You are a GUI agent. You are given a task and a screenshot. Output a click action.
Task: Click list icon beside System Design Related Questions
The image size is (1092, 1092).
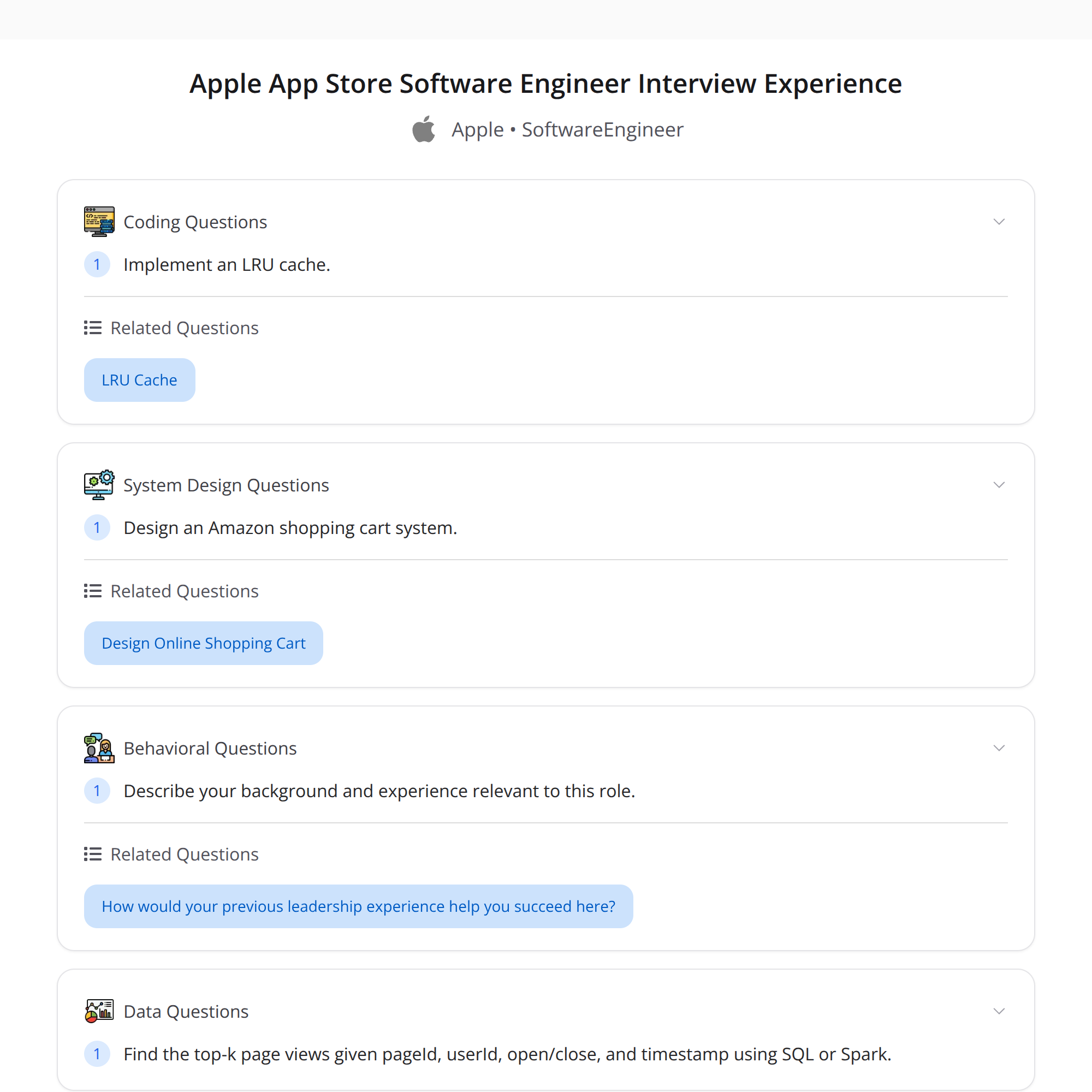click(93, 591)
